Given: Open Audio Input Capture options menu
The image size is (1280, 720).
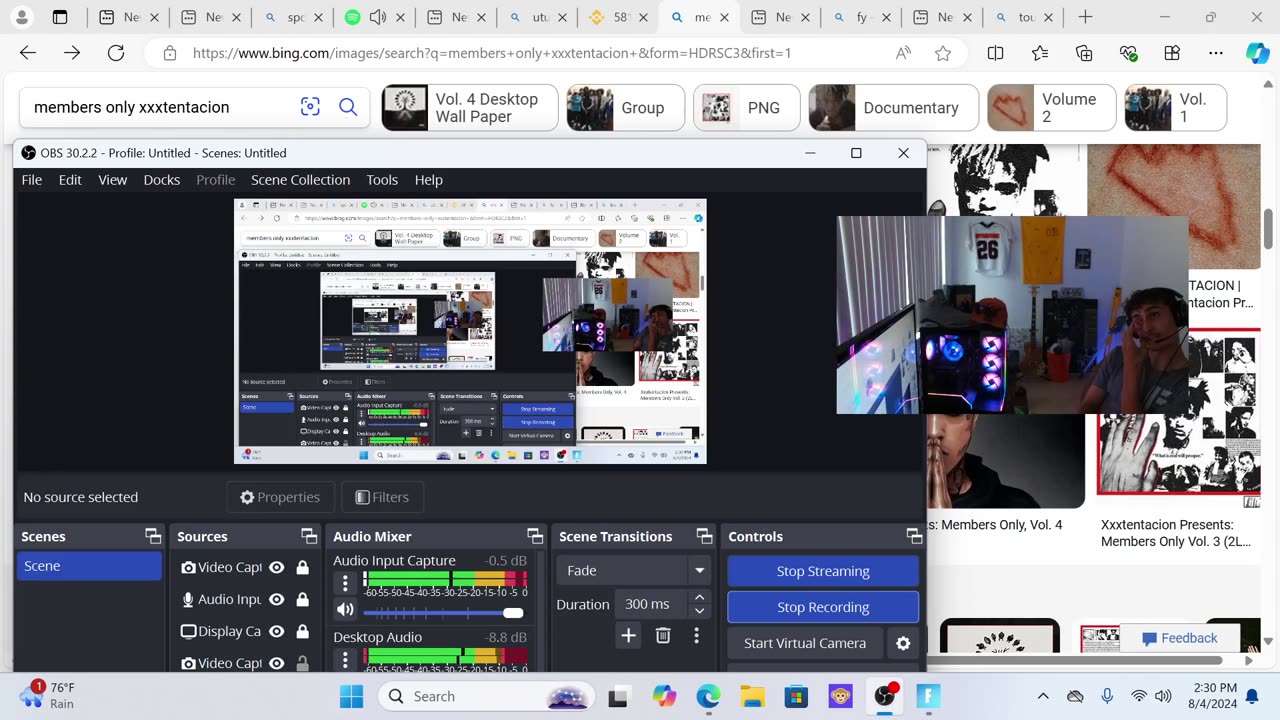Looking at the screenshot, I should coord(345,582).
